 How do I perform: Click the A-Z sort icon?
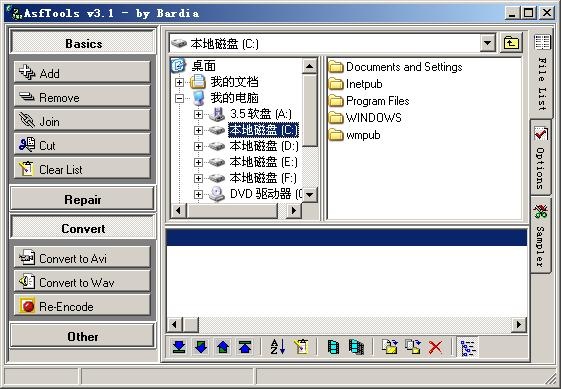pyautogui.click(x=278, y=347)
